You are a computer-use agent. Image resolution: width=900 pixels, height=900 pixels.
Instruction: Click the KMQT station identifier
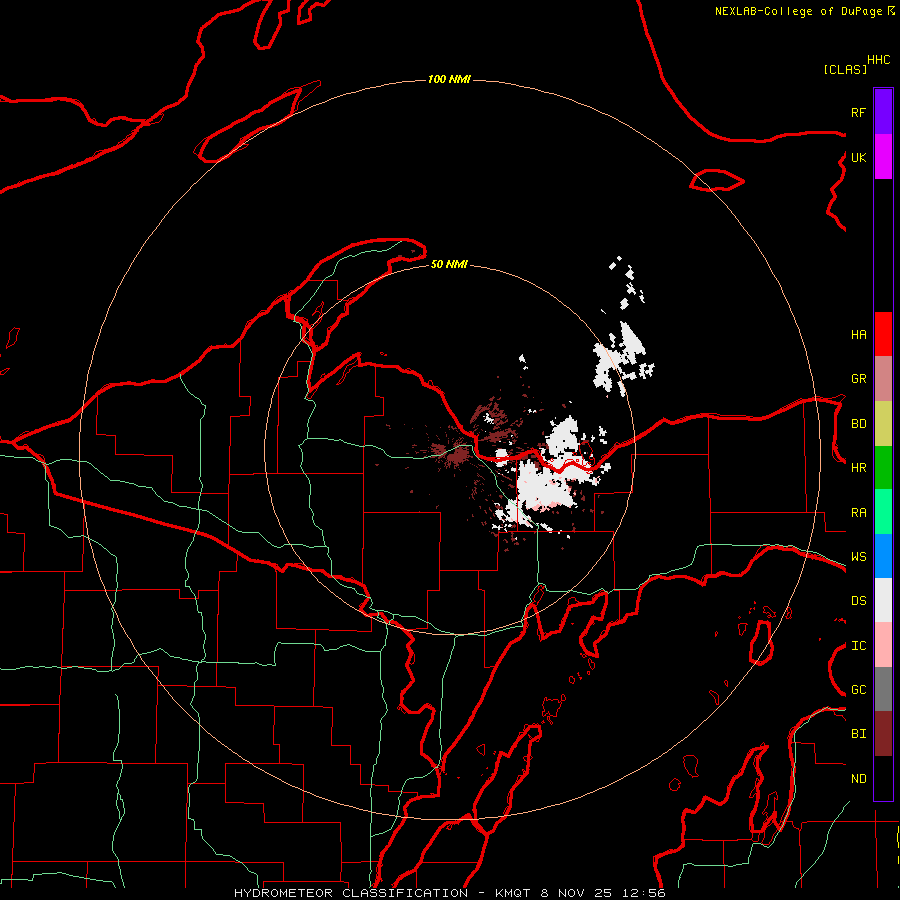(x=513, y=893)
